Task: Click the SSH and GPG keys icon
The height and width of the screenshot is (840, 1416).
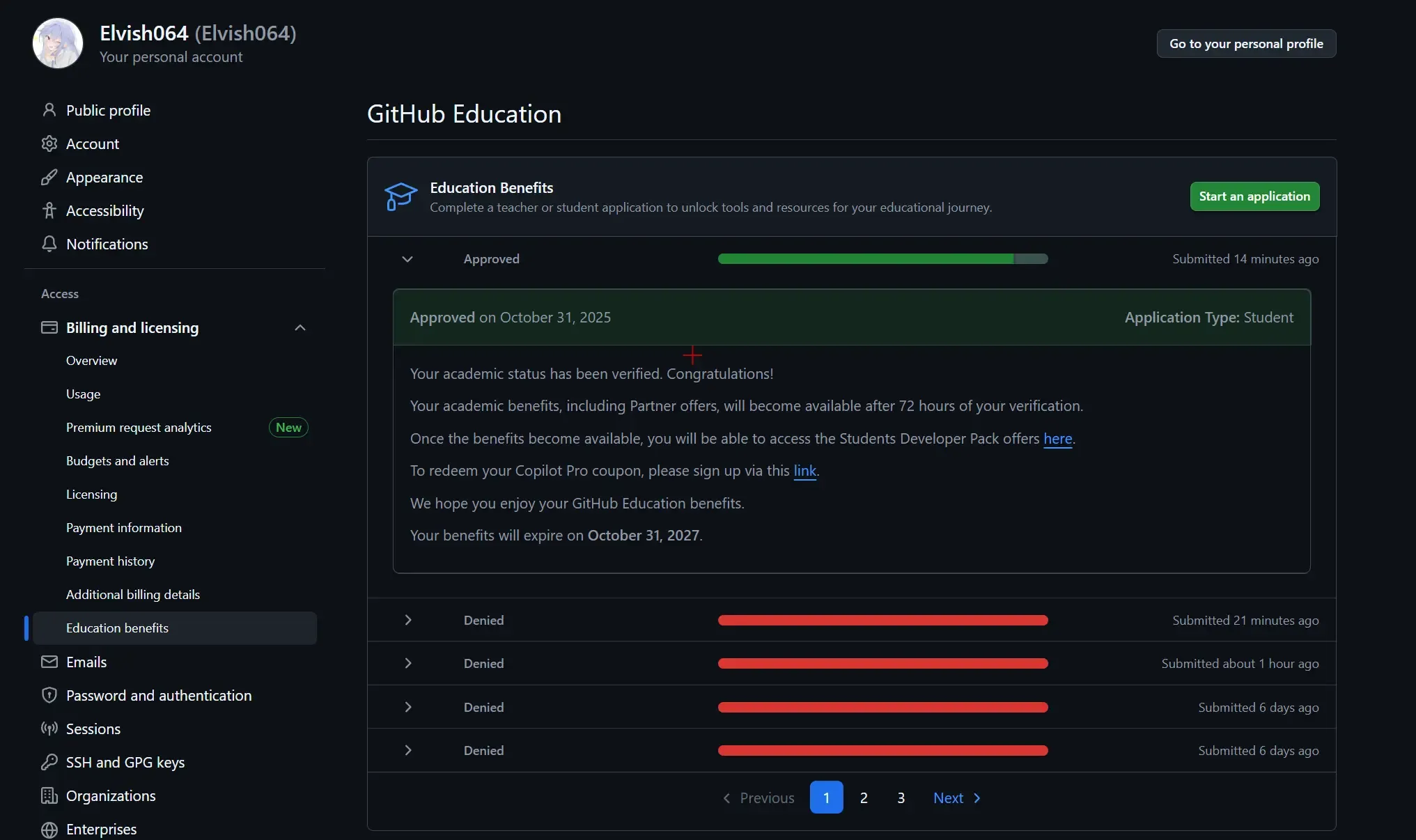Action: tap(49, 762)
